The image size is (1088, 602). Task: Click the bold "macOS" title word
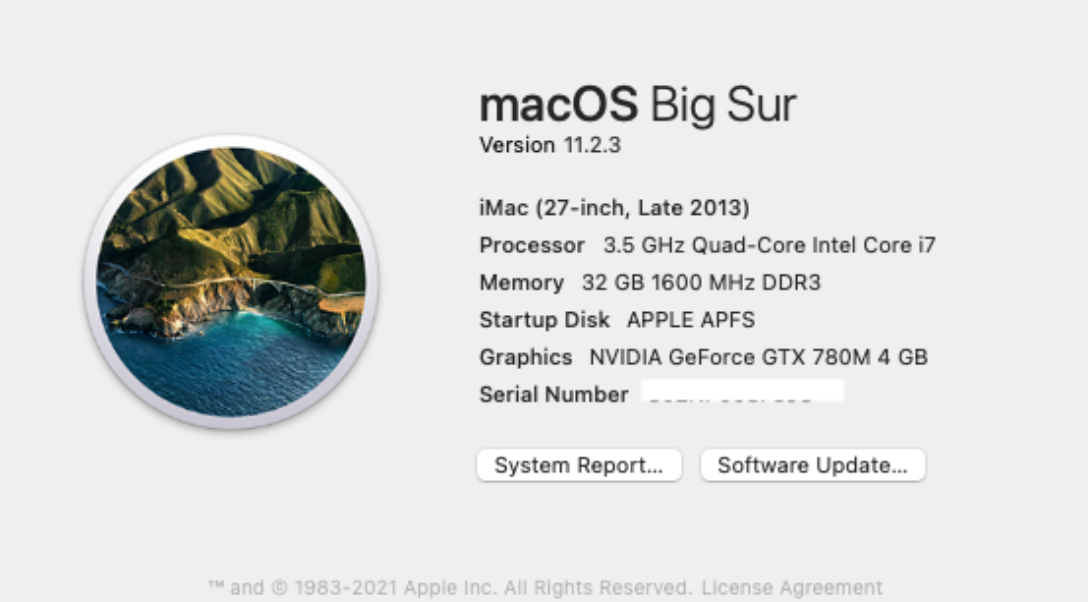coord(558,104)
